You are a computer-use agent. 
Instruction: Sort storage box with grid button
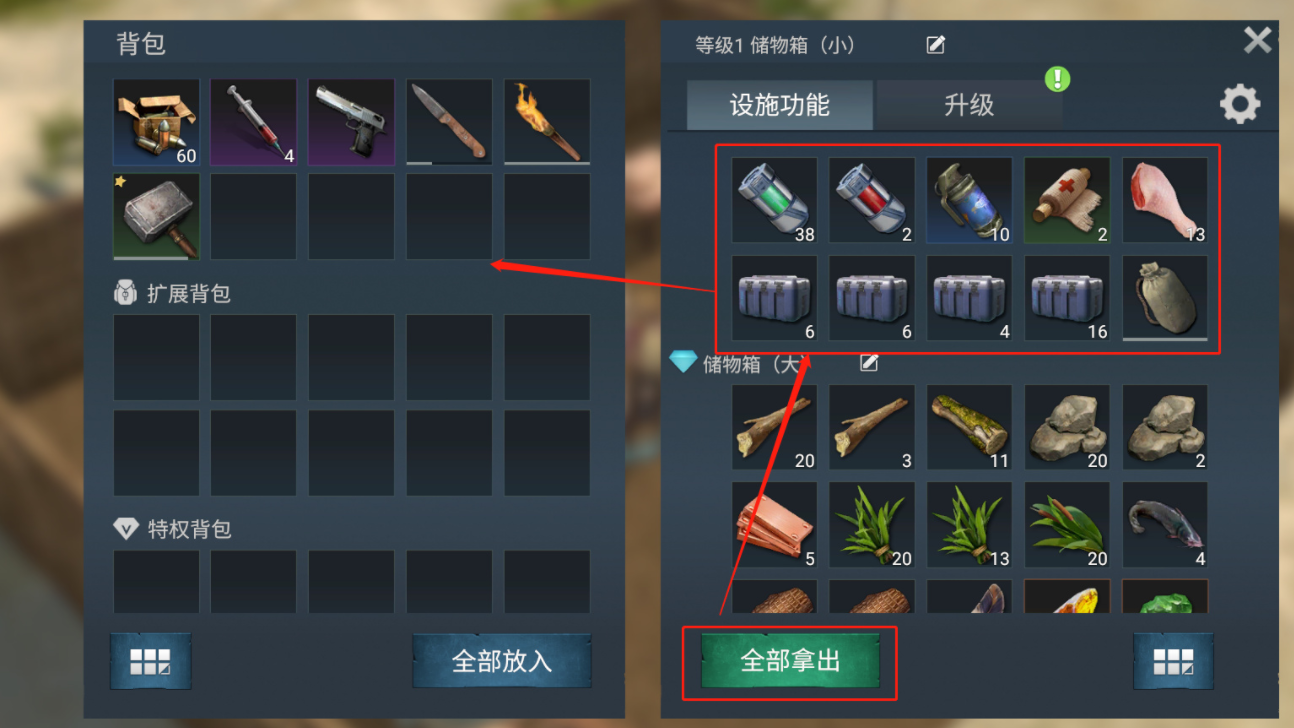[x=1173, y=661]
